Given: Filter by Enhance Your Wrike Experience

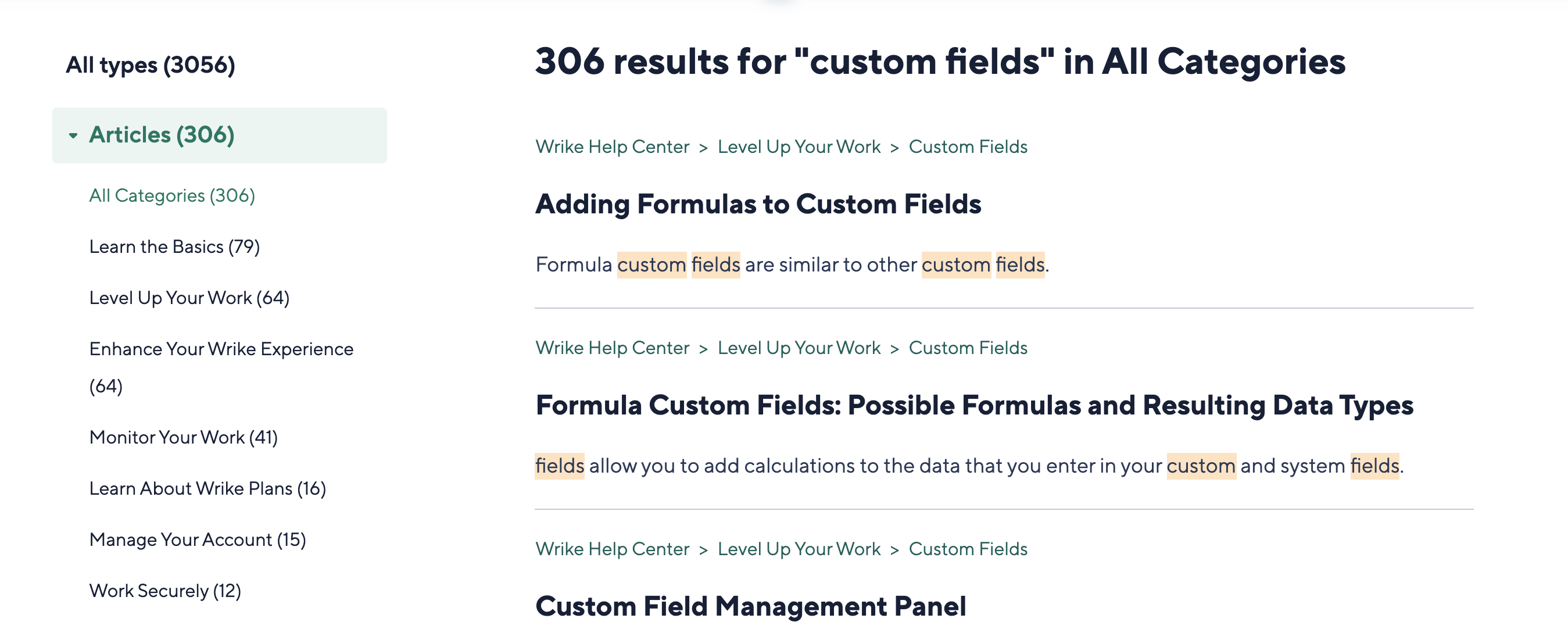Looking at the screenshot, I should pos(220,349).
